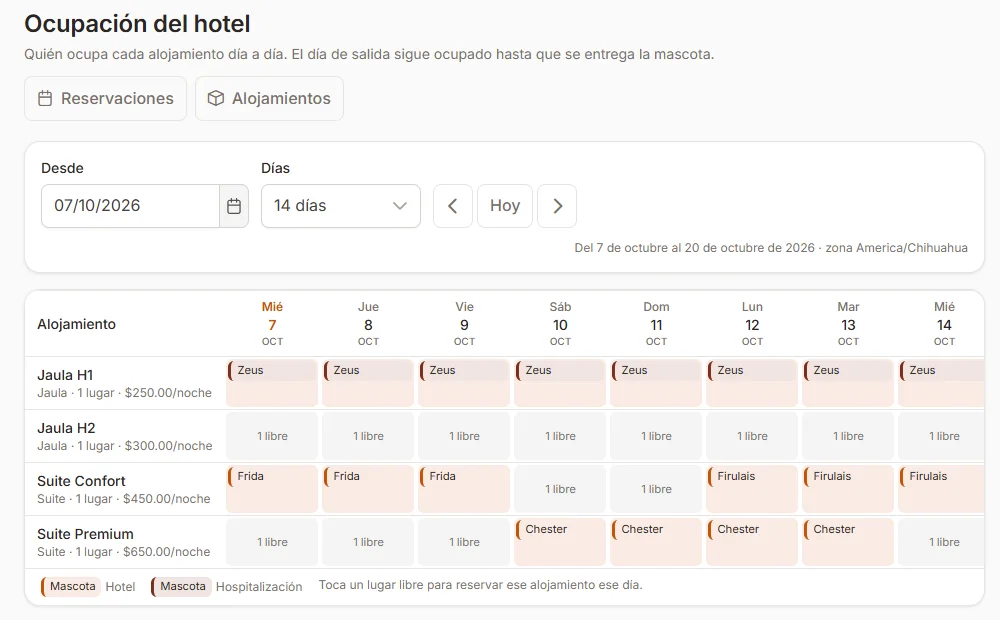Jump to today with Hoy button
Image resolution: width=1000 pixels, height=620 pixels.
[x=505, y=206]
